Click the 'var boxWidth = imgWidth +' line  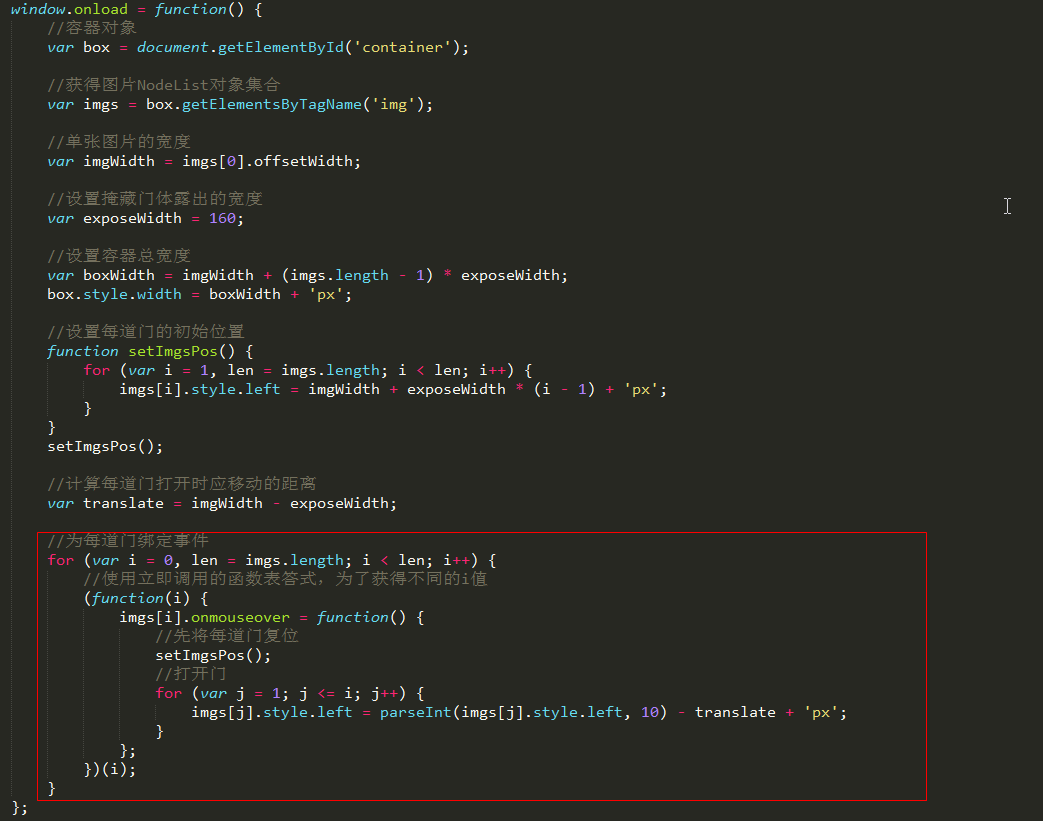point(307,275)
